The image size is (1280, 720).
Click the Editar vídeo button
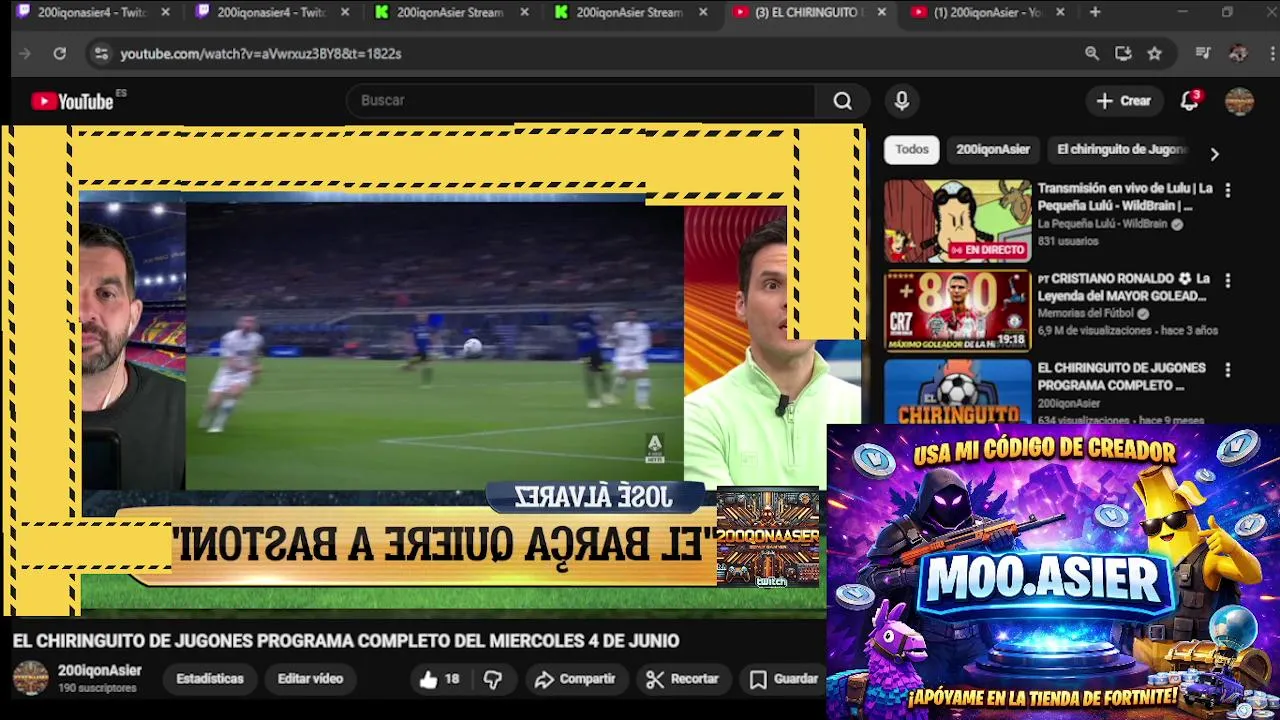pos(310,679)
